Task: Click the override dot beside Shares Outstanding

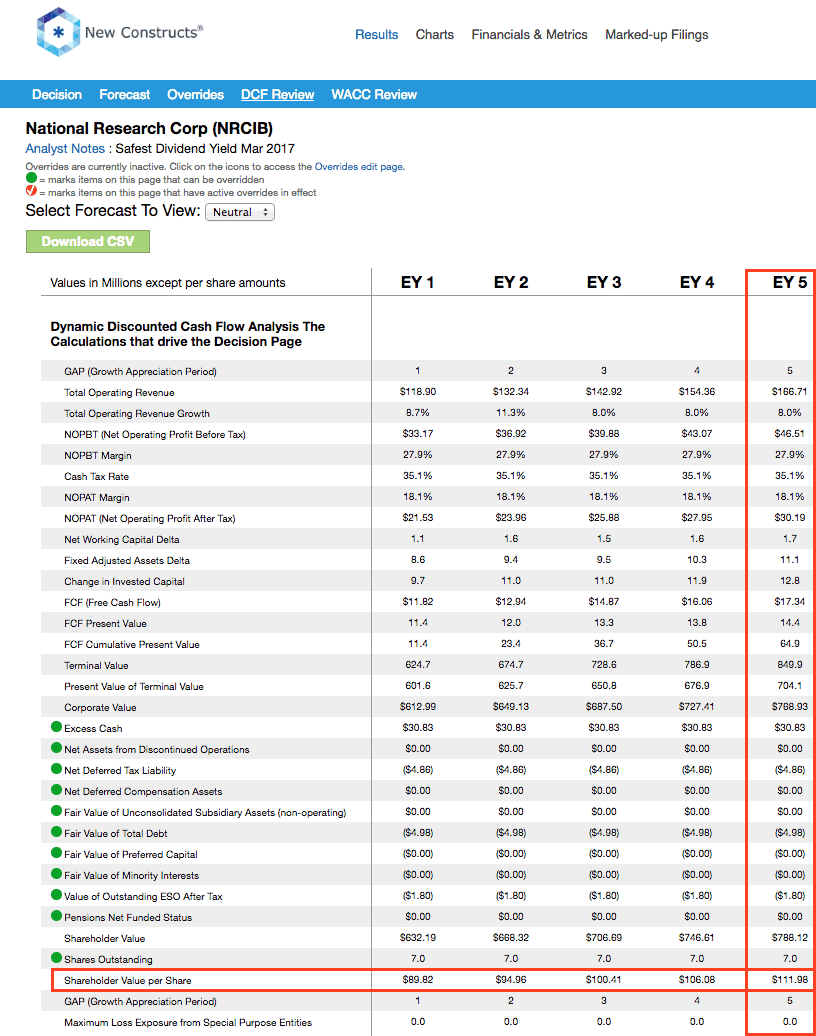Action: point(57,958)
